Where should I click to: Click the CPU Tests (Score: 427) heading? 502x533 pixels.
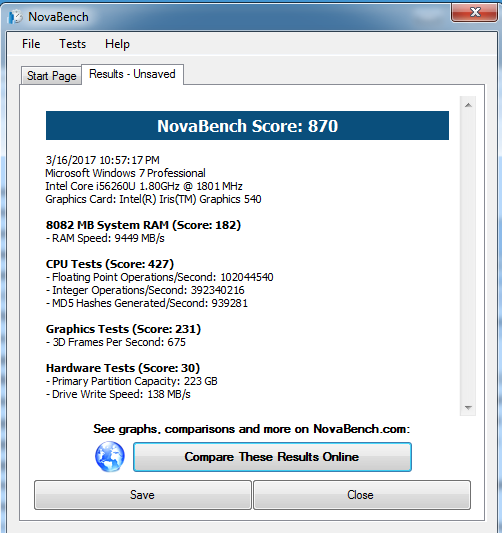(110, 264)
